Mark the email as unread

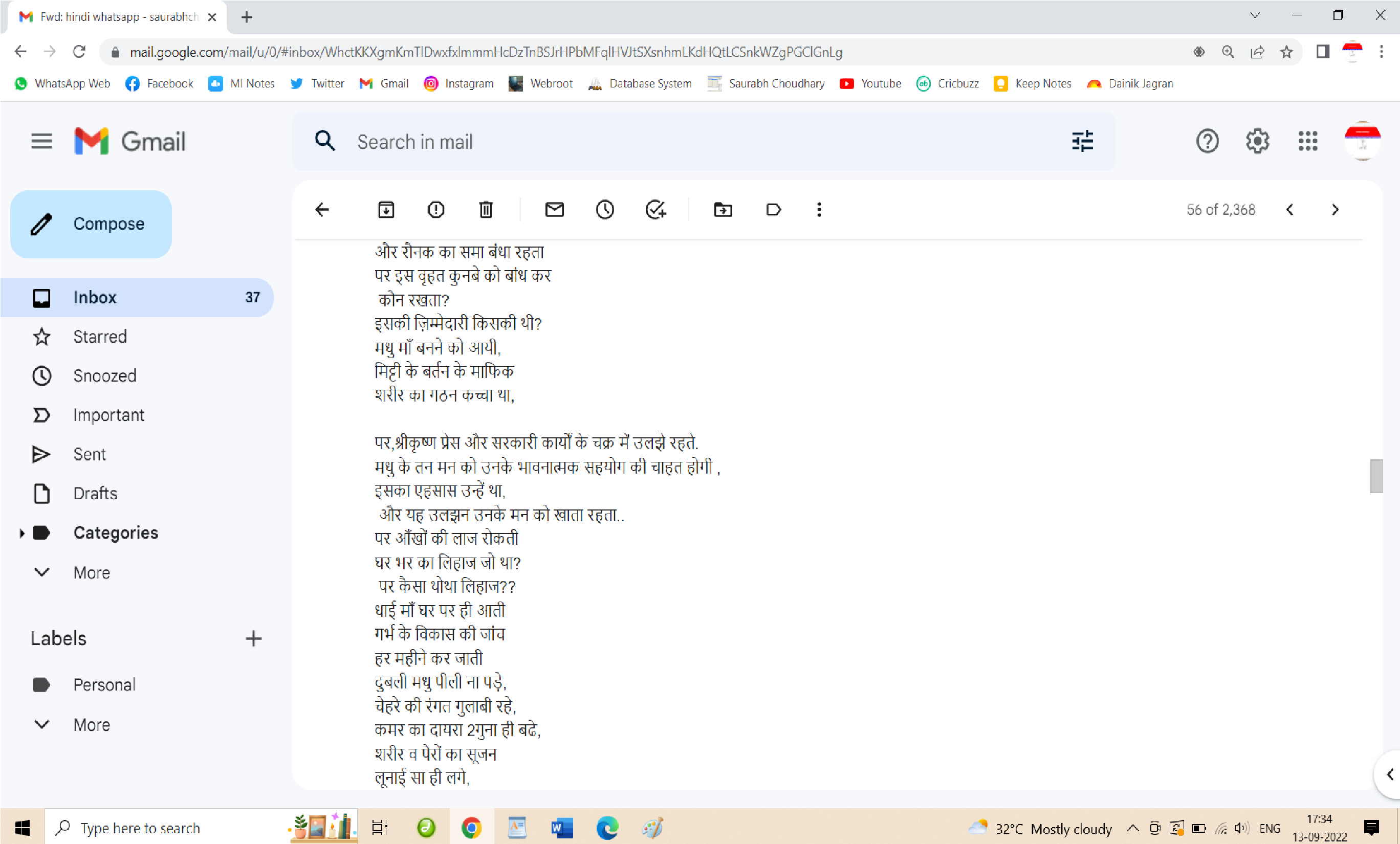[555, 210]
